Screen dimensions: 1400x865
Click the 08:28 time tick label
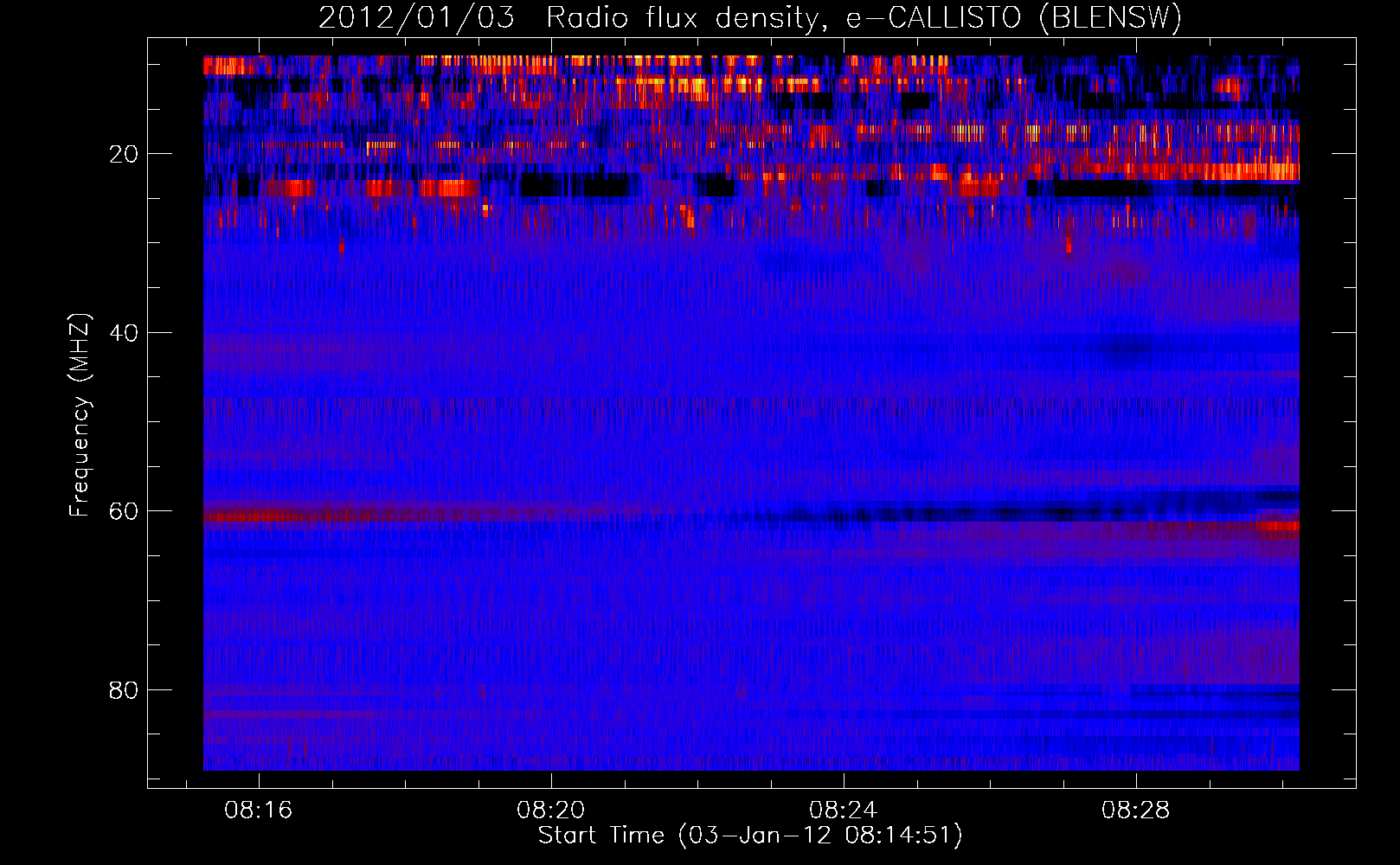click(x=1136, y=811)
